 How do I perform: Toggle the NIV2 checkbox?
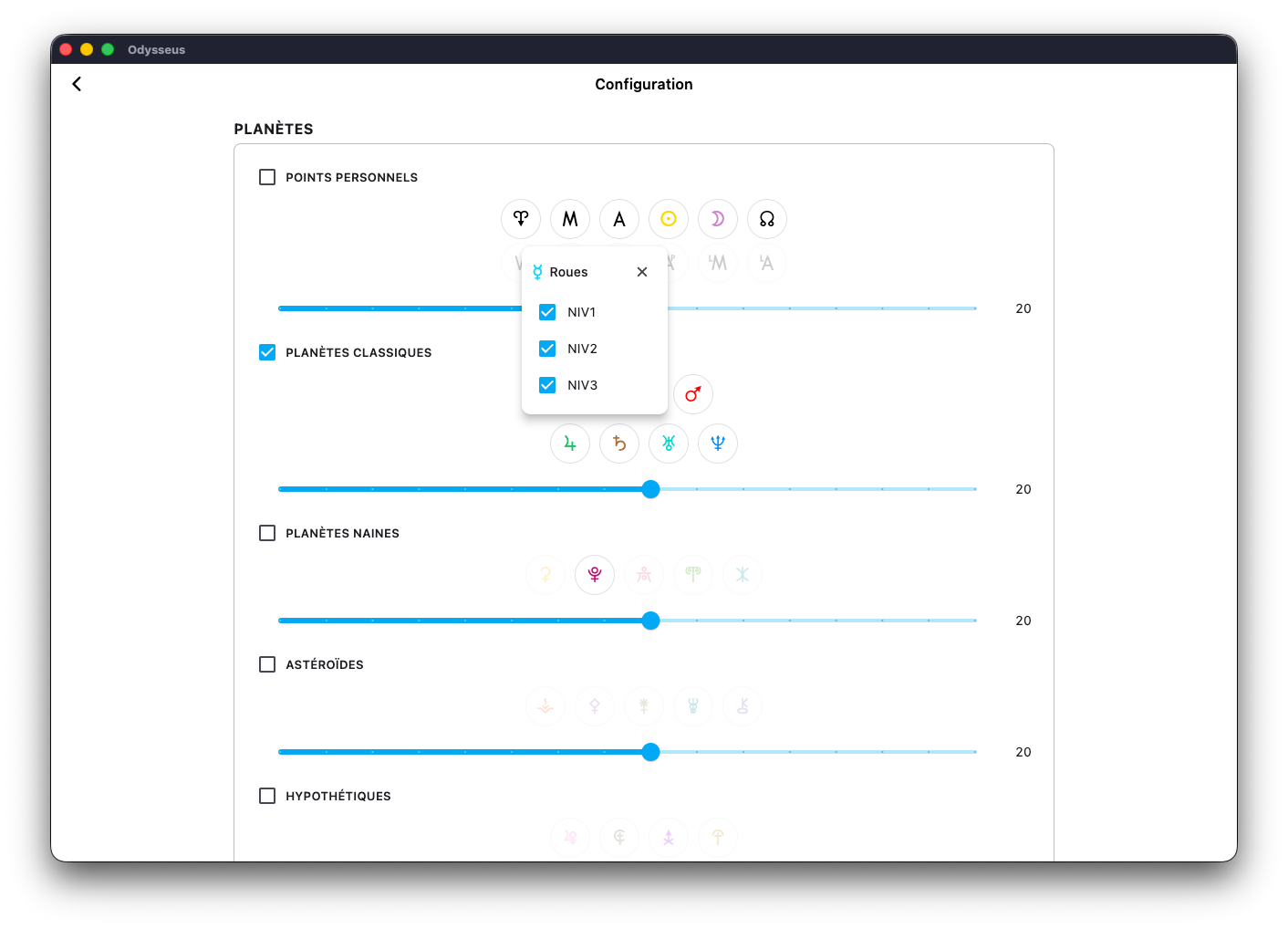coord(547,349)
